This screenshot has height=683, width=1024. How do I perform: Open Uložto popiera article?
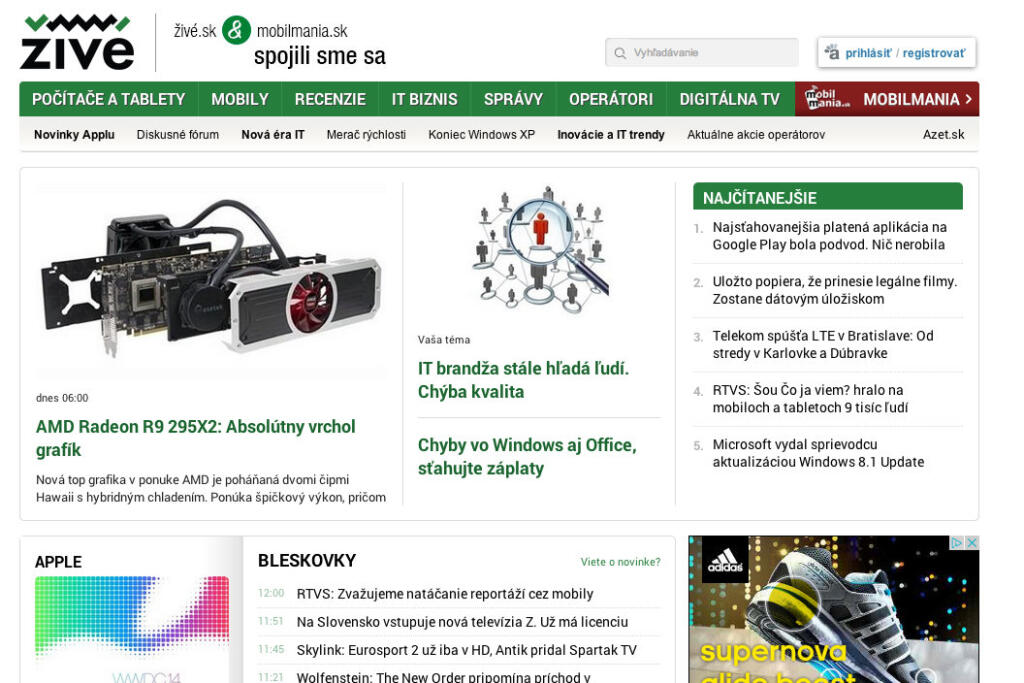[x=835, y=290]
